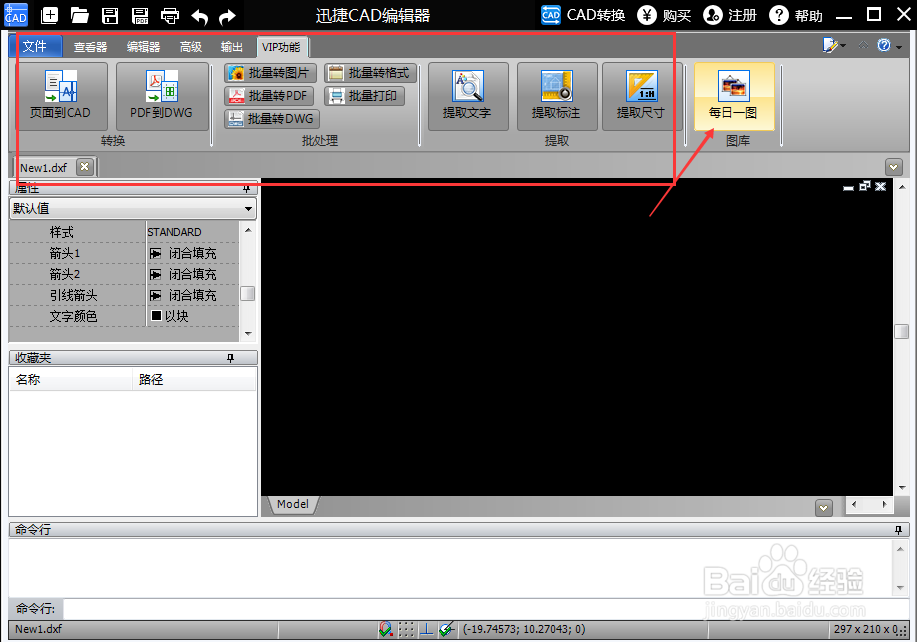This screenshot has height=642, width=917.
Task: Collapse the ribbon with the up arrow
Action: [864, 45]
